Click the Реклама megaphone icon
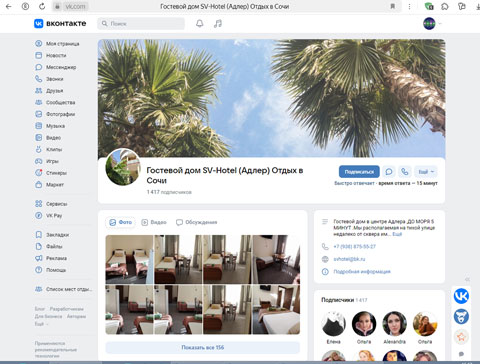The image size is (480, 364). tap(39, 258)
